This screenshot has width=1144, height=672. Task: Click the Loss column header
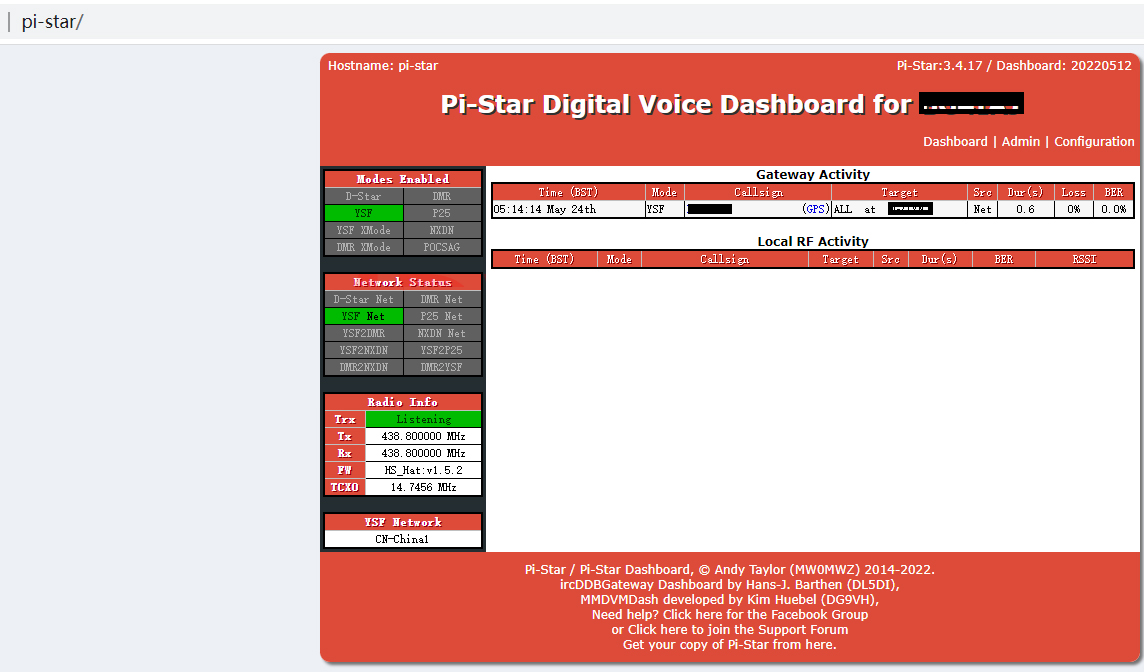[1073, 192]
